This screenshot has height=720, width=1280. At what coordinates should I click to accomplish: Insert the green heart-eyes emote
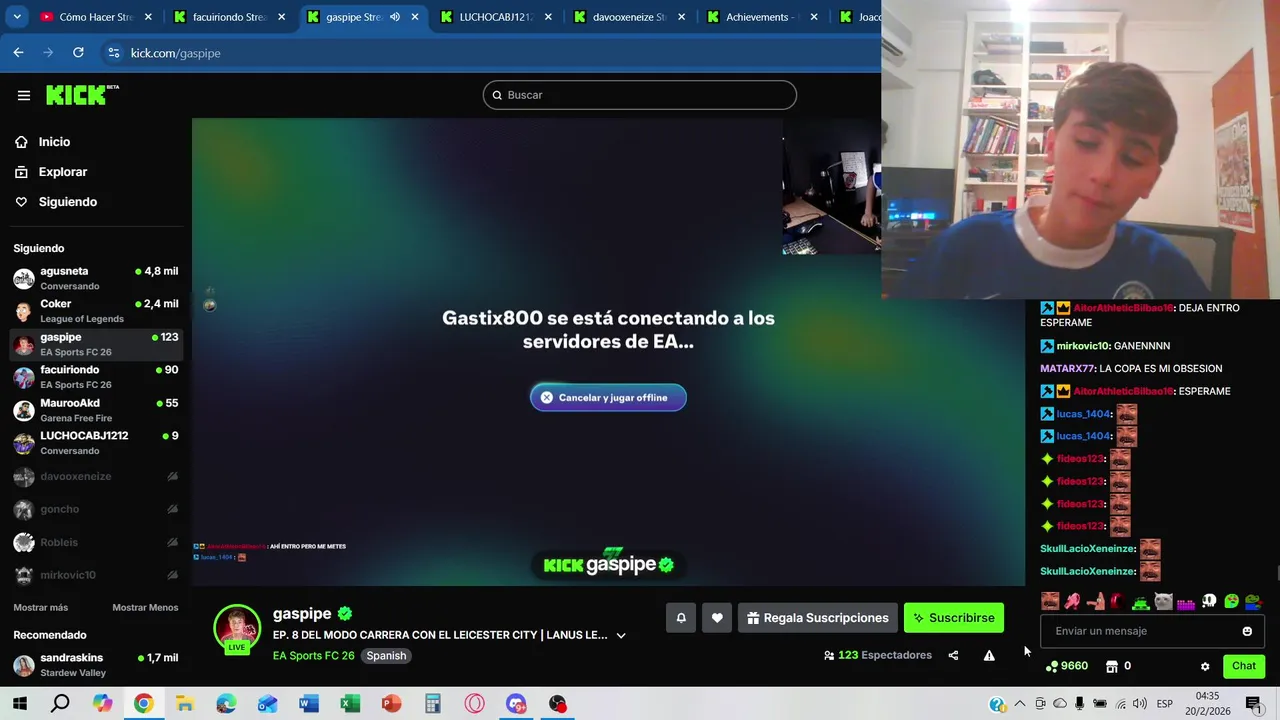click(x=1231, y=601)
